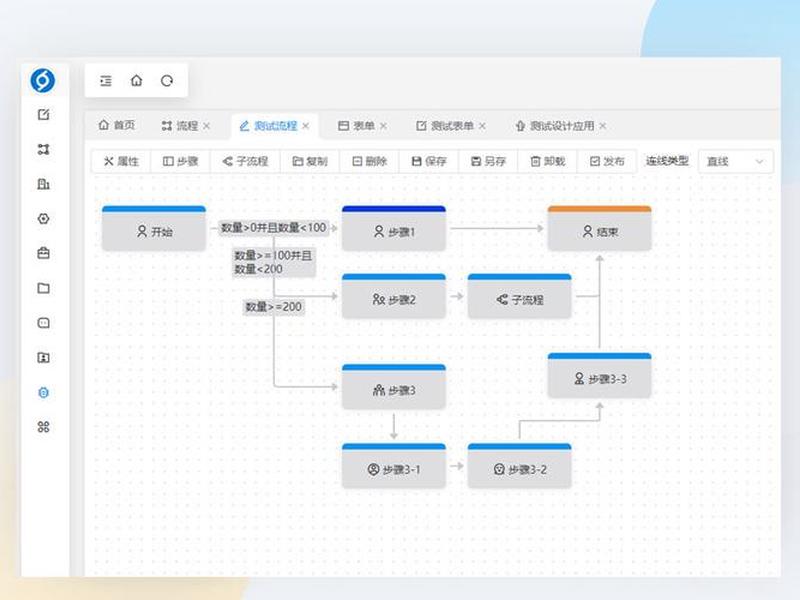Close the 测试表单 tab
The image size is (800, 600).
click(x=482, y=126)
